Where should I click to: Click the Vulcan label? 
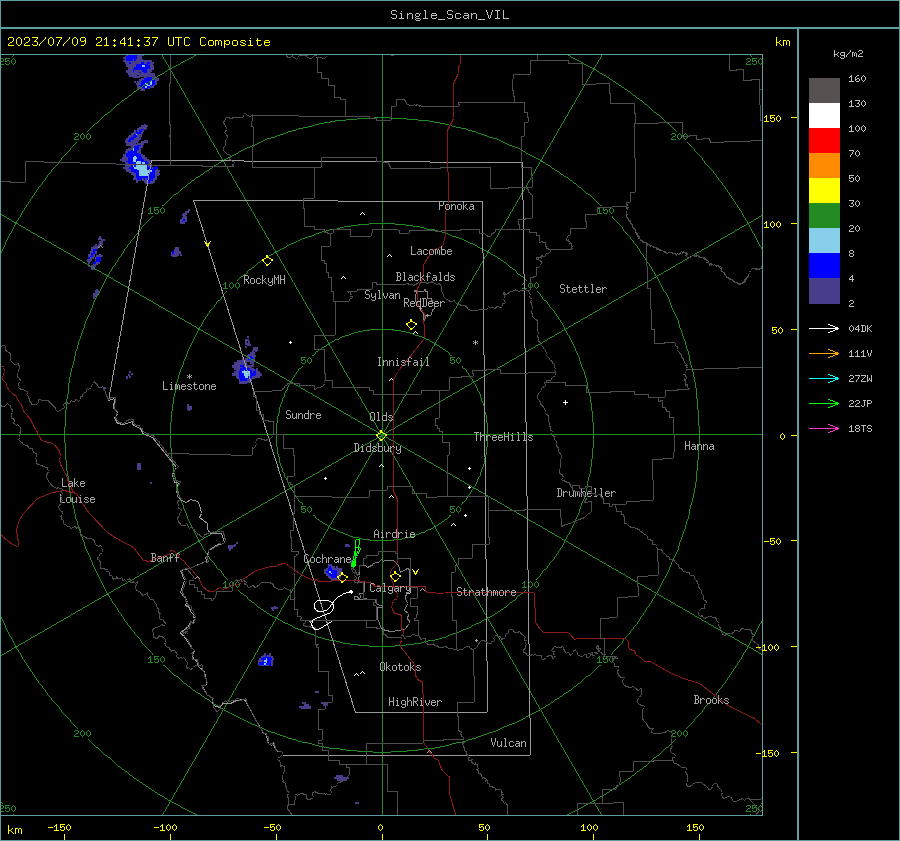508,743
